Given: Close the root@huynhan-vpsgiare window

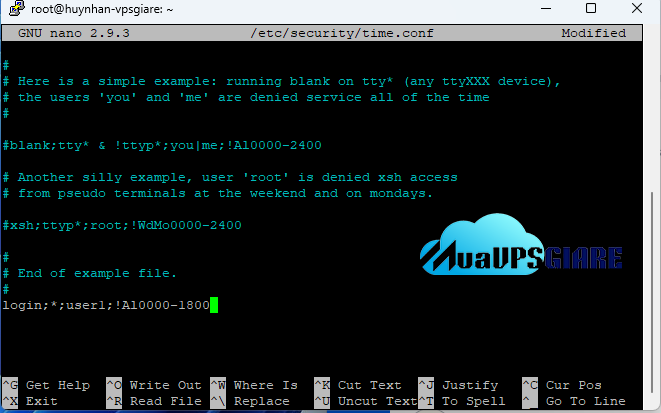Looking at the screenshot, I should [636, 8].
